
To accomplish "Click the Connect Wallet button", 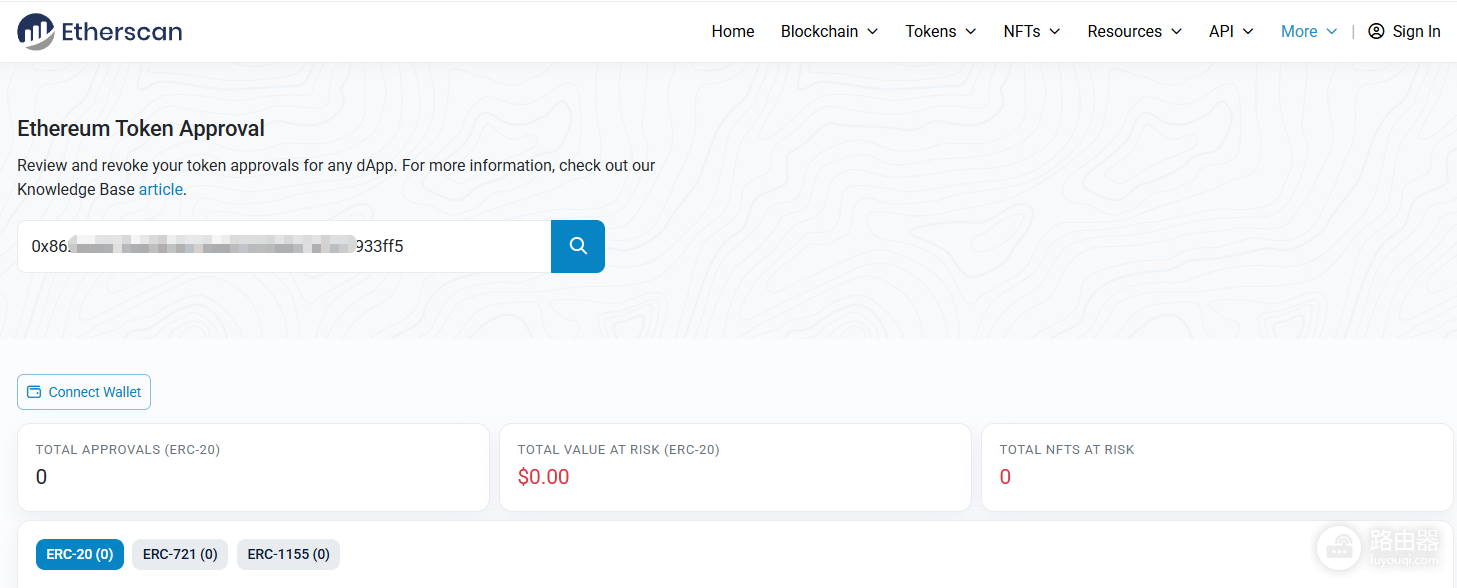I will (x=84, y=392).
